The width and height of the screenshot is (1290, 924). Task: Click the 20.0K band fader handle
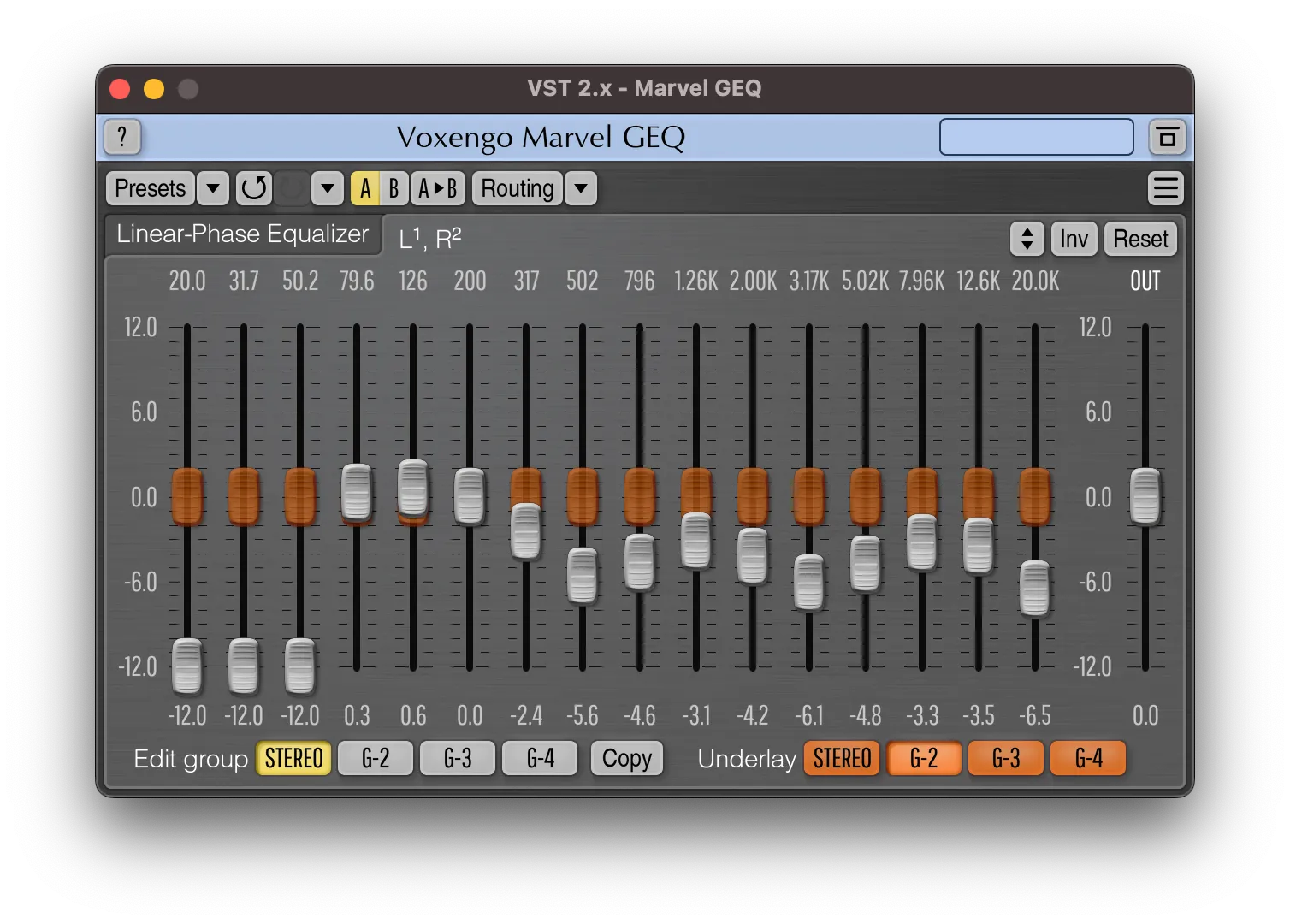pyautogui.click(x=1035, y=589)
